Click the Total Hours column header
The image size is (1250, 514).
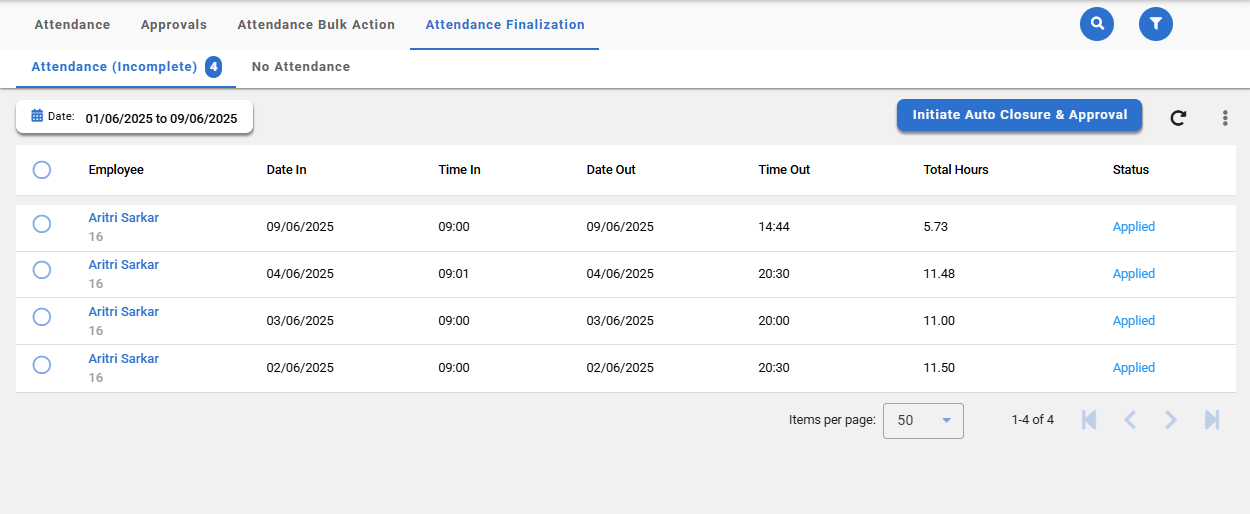coord(955,170)
